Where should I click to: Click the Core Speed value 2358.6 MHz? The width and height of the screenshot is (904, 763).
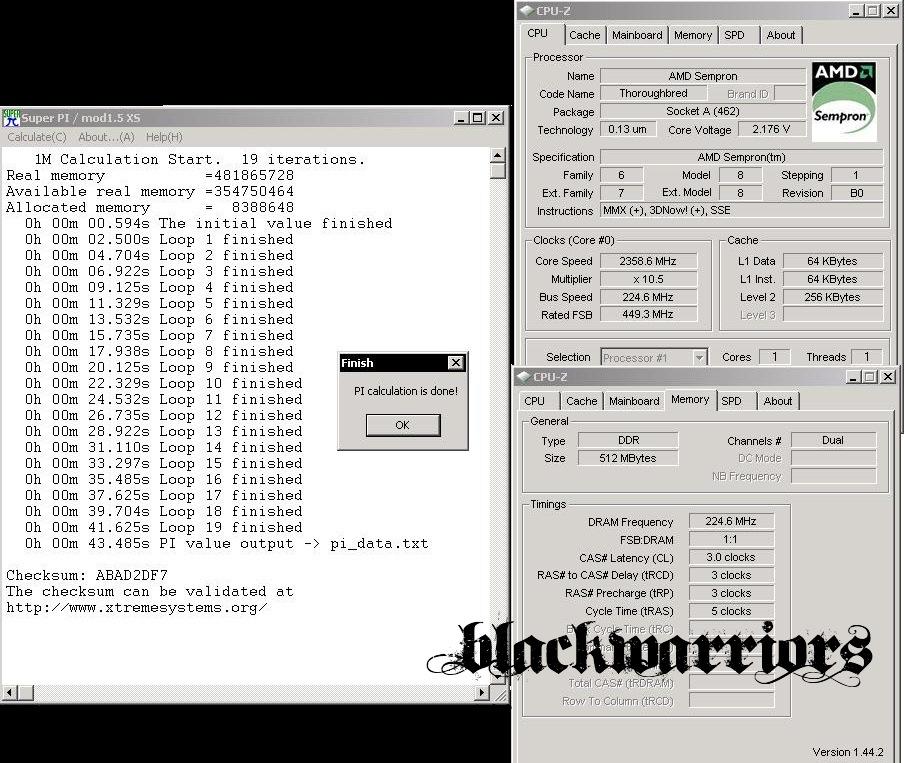coord(648,261)
